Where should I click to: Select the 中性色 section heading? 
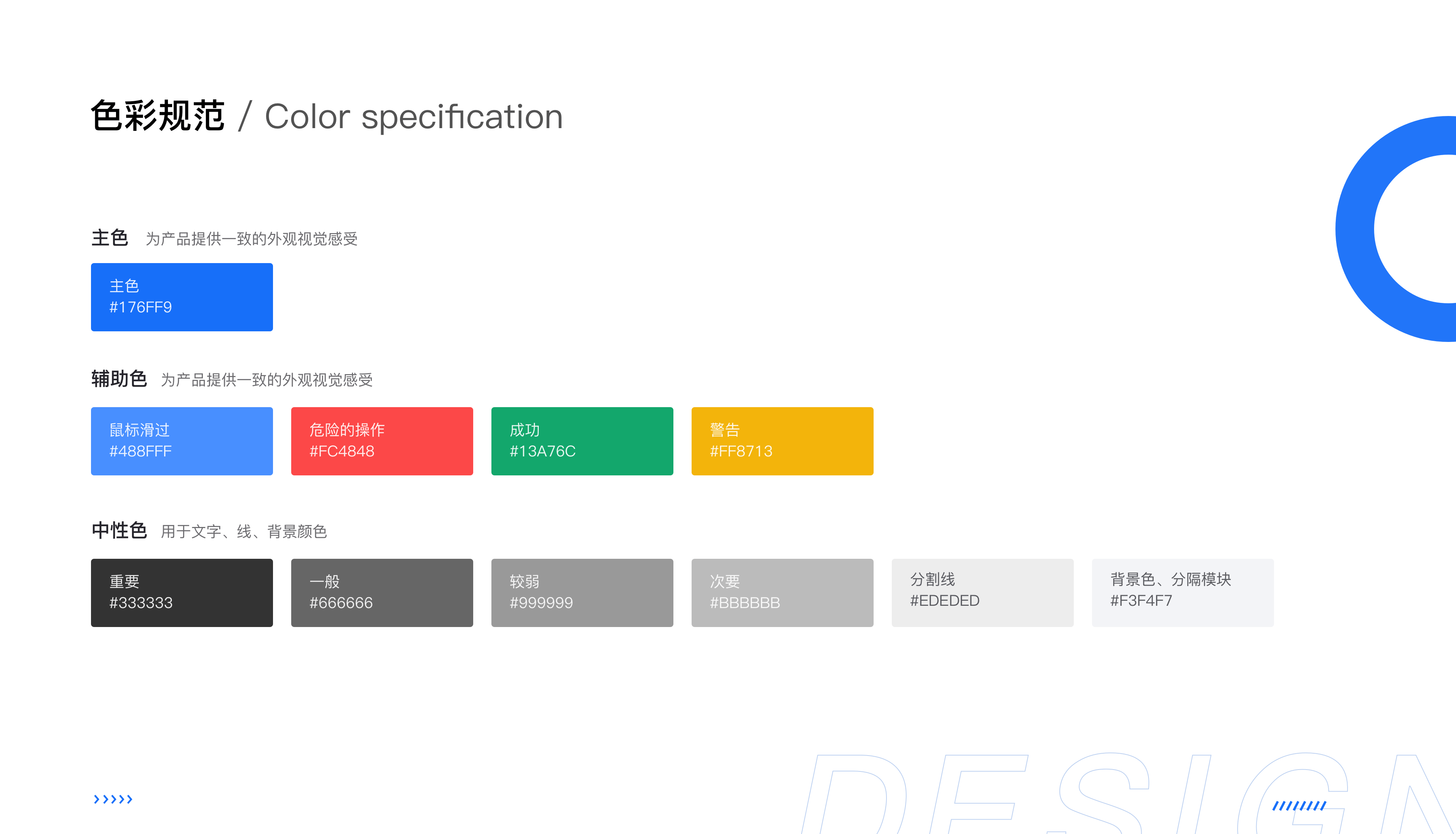119,530
